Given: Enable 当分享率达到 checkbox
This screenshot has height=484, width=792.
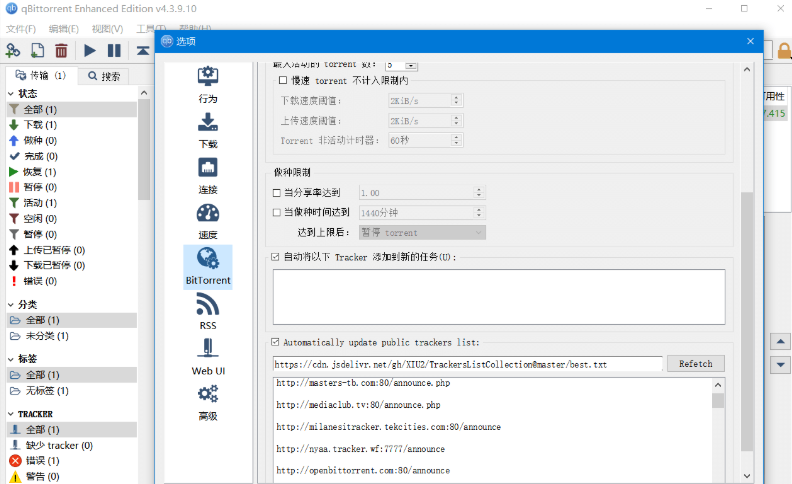Looking at the screenshot, I should (276, 192).
